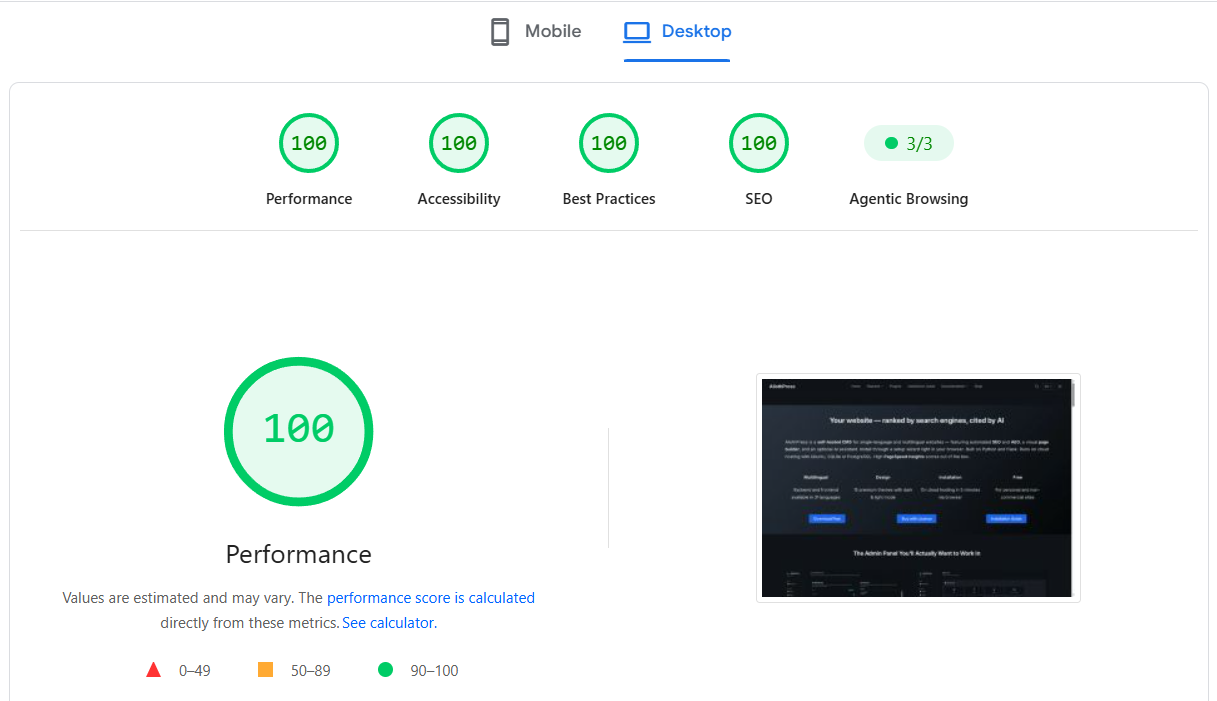
Task: Click the Accessibility label
Action: [x=459, y=199]
